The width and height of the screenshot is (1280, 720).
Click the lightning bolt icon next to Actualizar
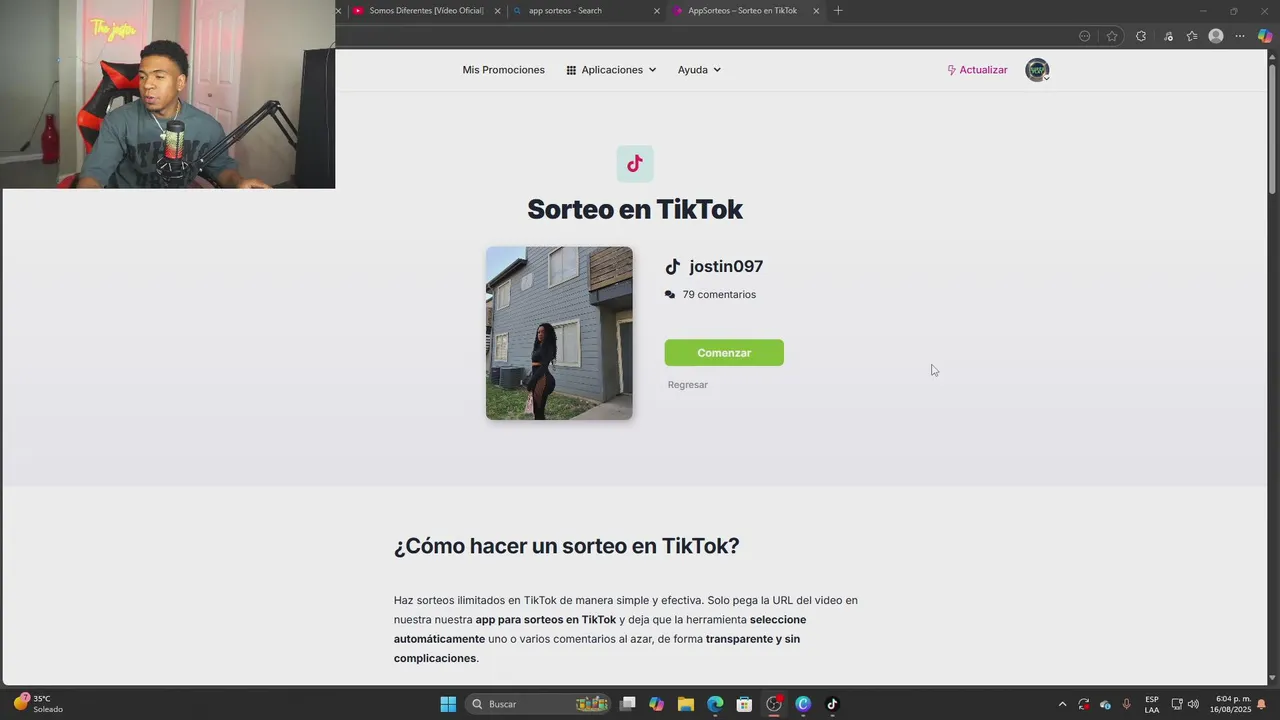pyautogui.click(x=951, y=70)
